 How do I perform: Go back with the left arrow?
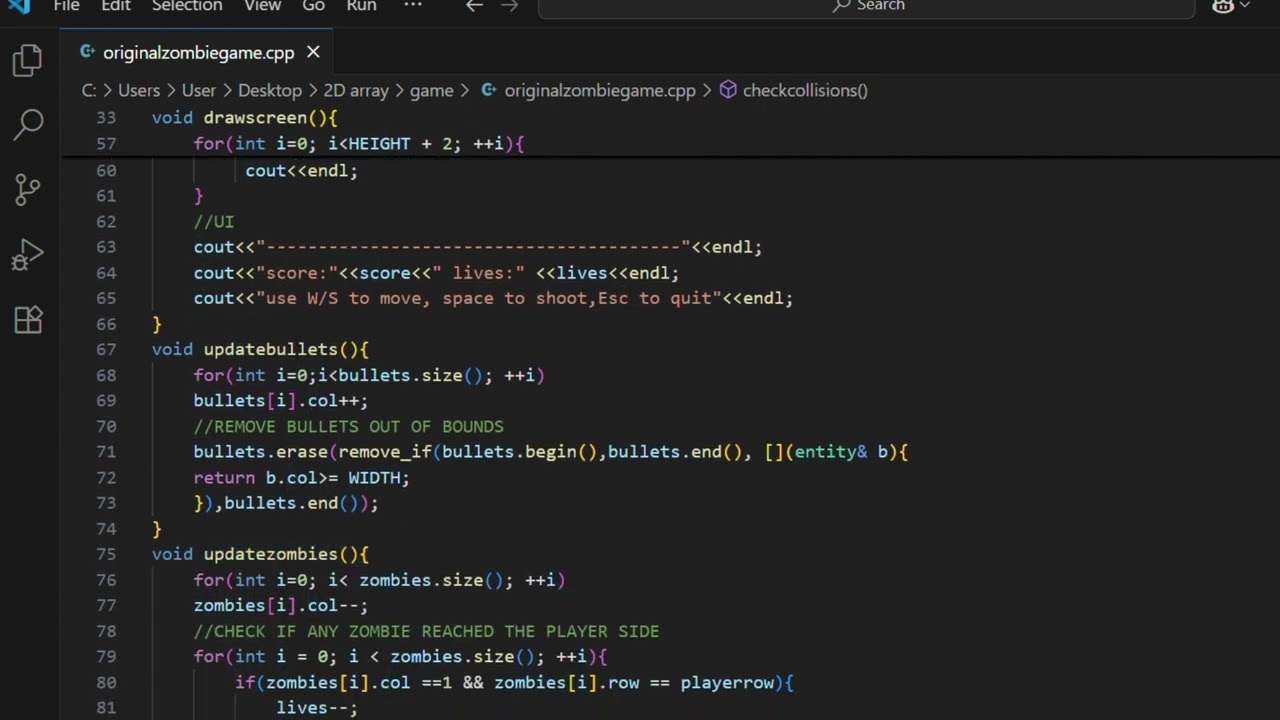[x=475, y=6]
